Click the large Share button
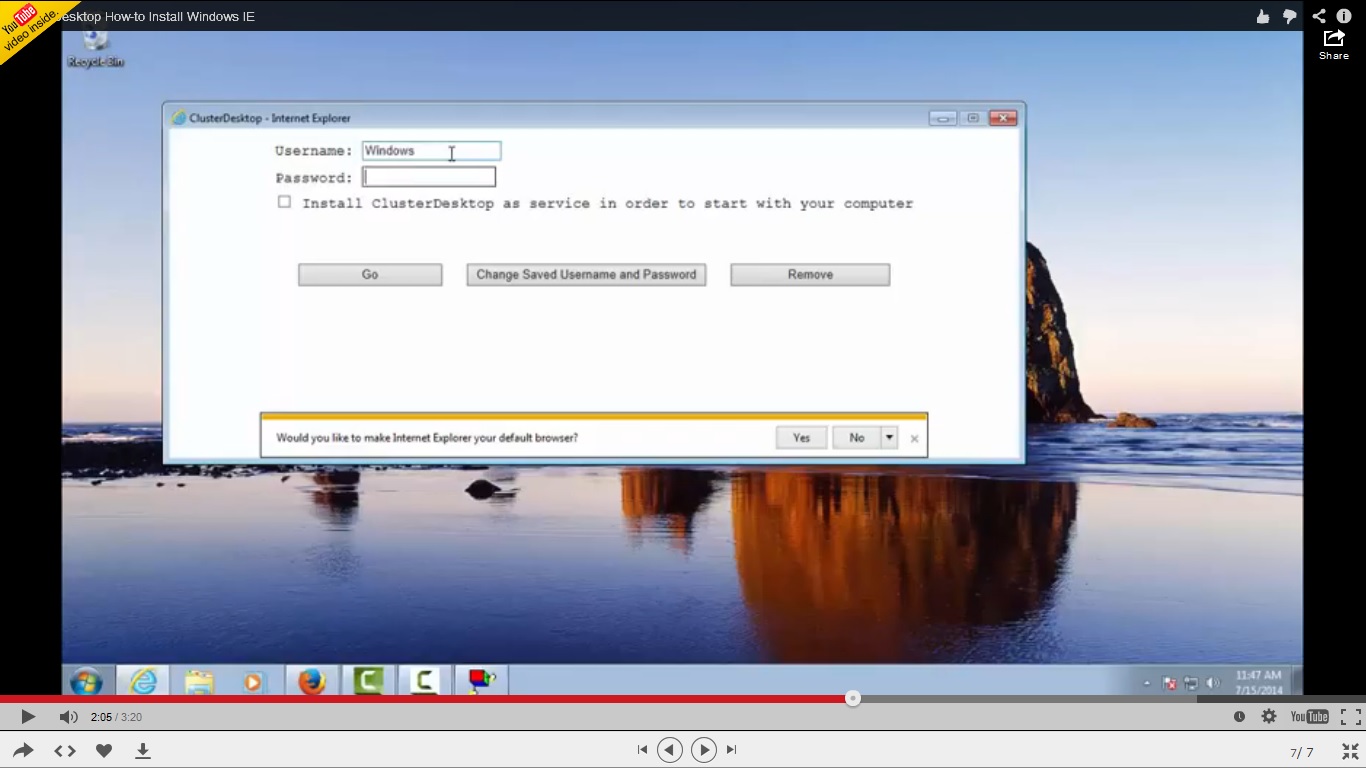Screen dimensions: 1366x768 tap(1334, 45)
